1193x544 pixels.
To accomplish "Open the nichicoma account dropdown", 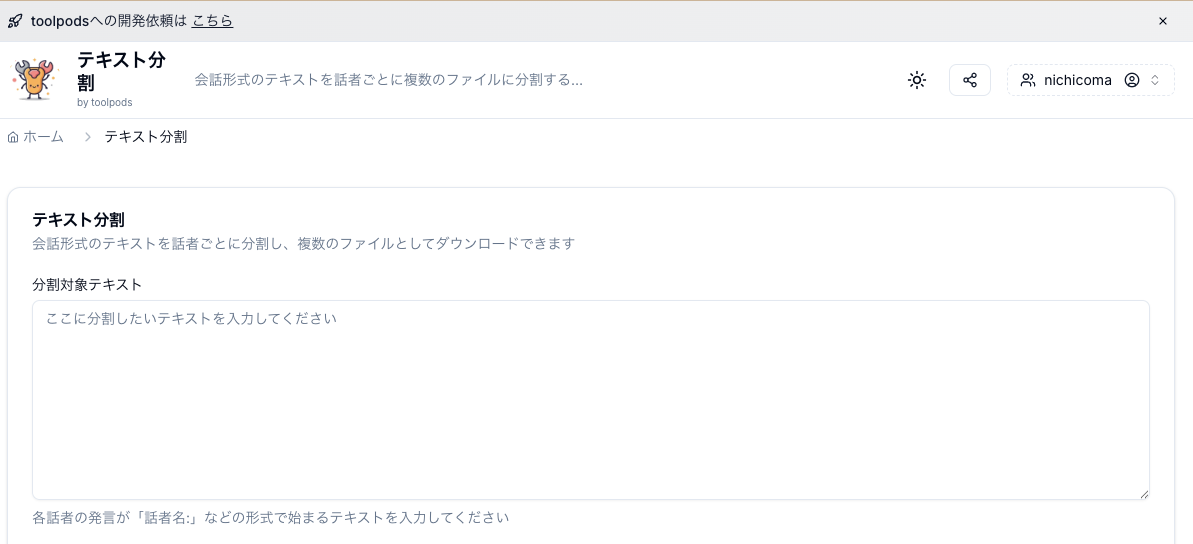I will tap(1078, 80).
